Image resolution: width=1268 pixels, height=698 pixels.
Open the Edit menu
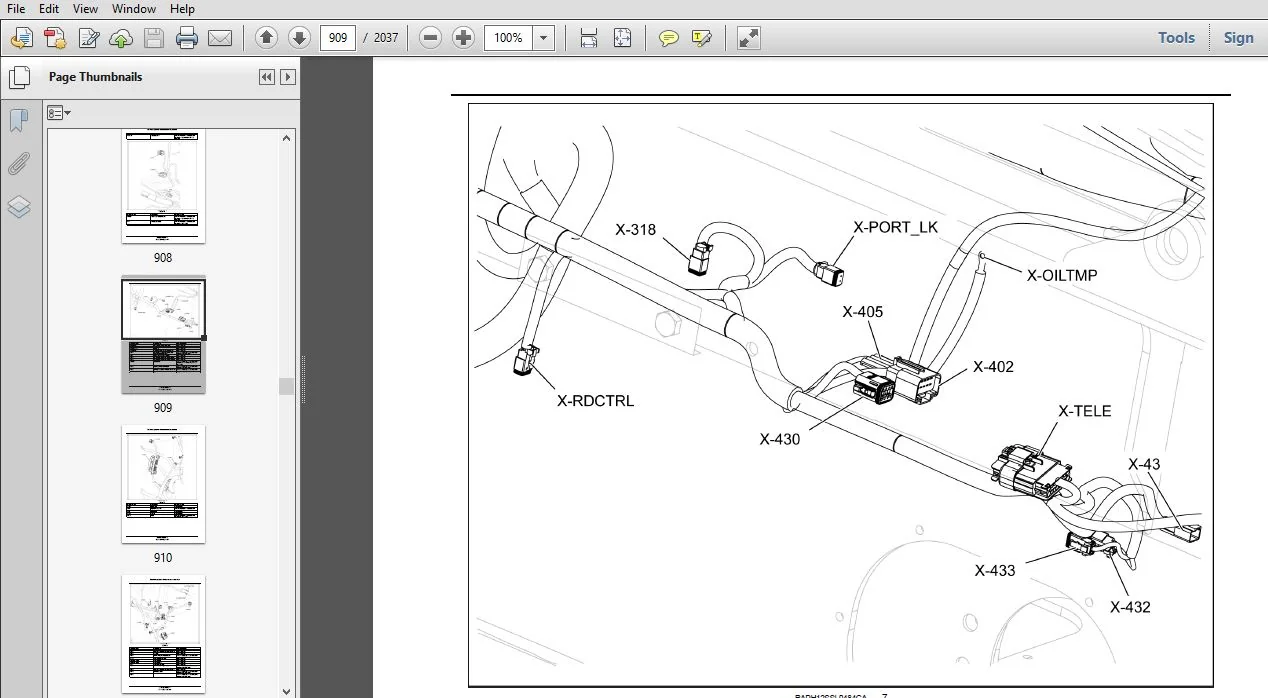click(48, 9)
